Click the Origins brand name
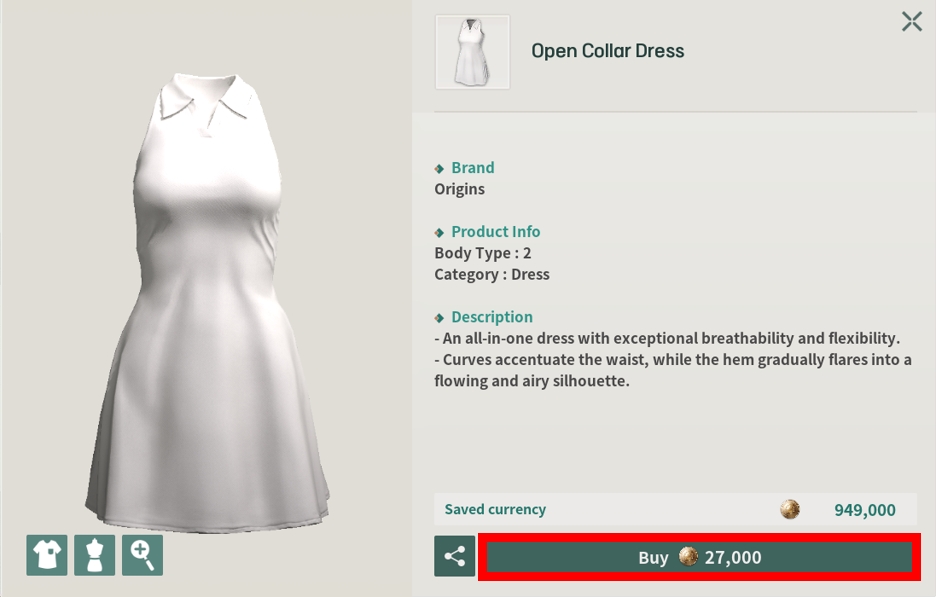The width and height of the screenshot is (936, 597). pos(459,189)
